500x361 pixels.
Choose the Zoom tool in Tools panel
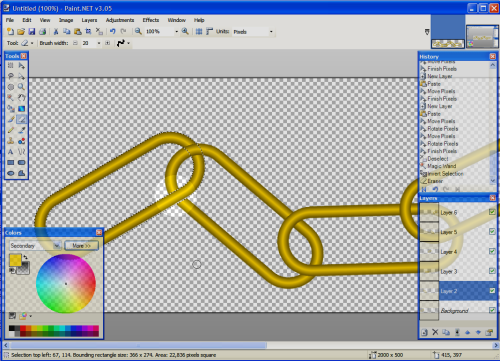(x=22, y=87)
